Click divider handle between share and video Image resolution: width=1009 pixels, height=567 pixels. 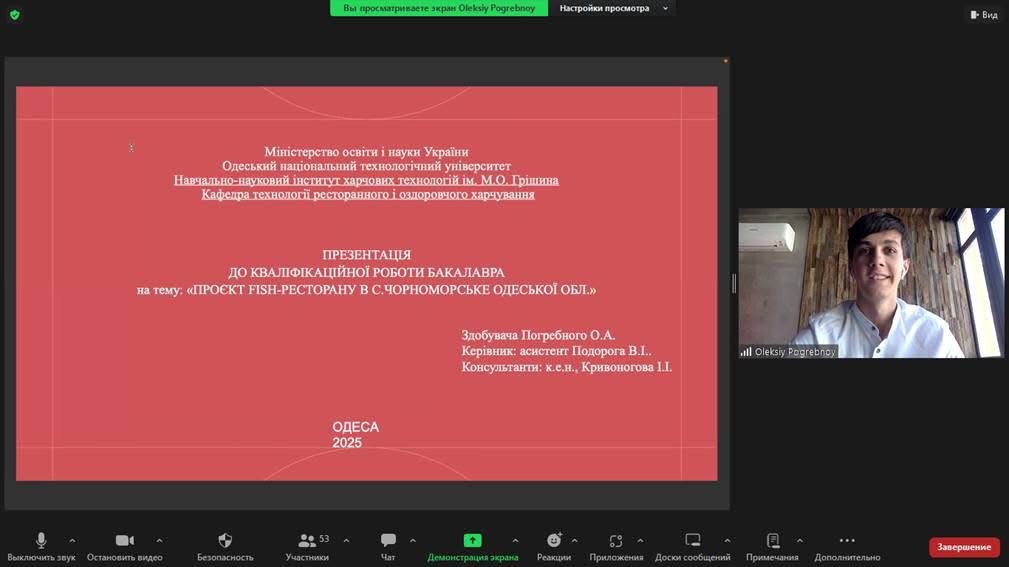coord(734,283)
